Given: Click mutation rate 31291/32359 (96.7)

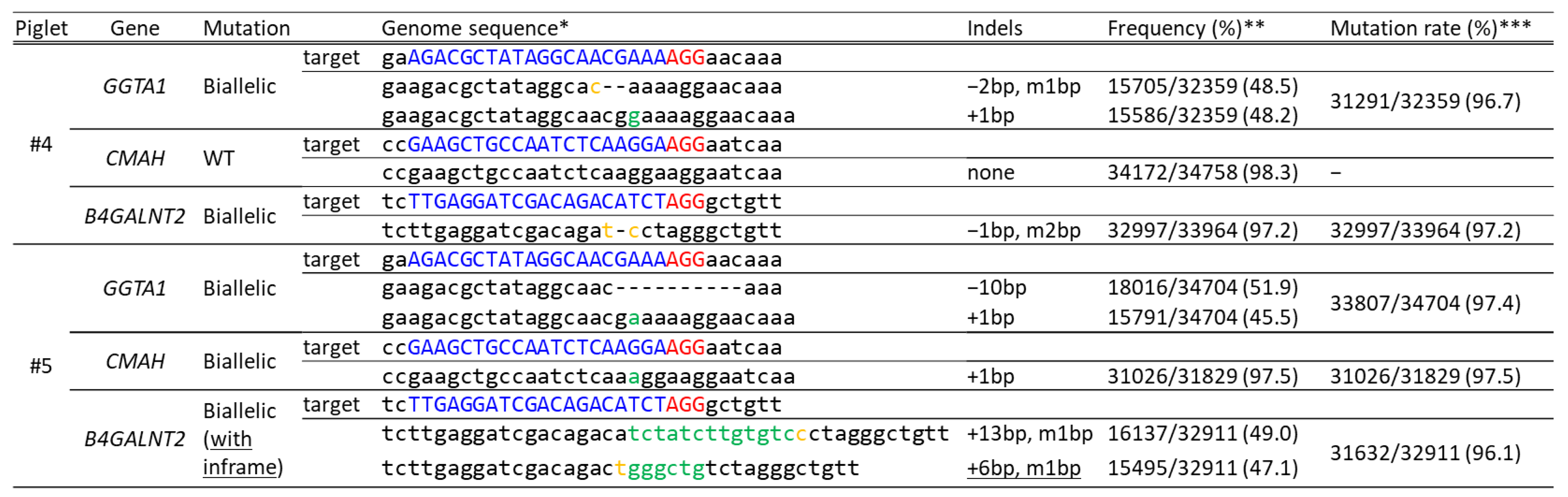Looking at the screenshot, I should click(1425, 101).
